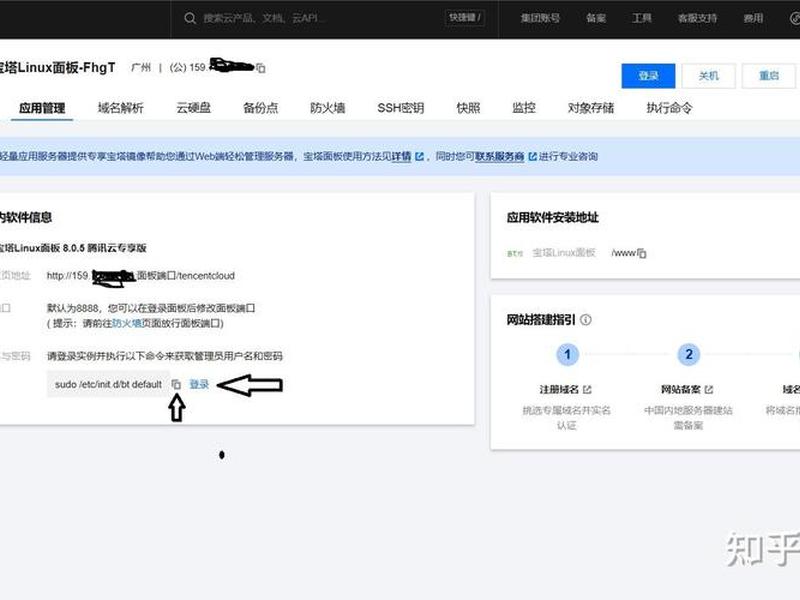Select step 2 circle in guide
Screen dimensions: 800x600
[688, 354]
